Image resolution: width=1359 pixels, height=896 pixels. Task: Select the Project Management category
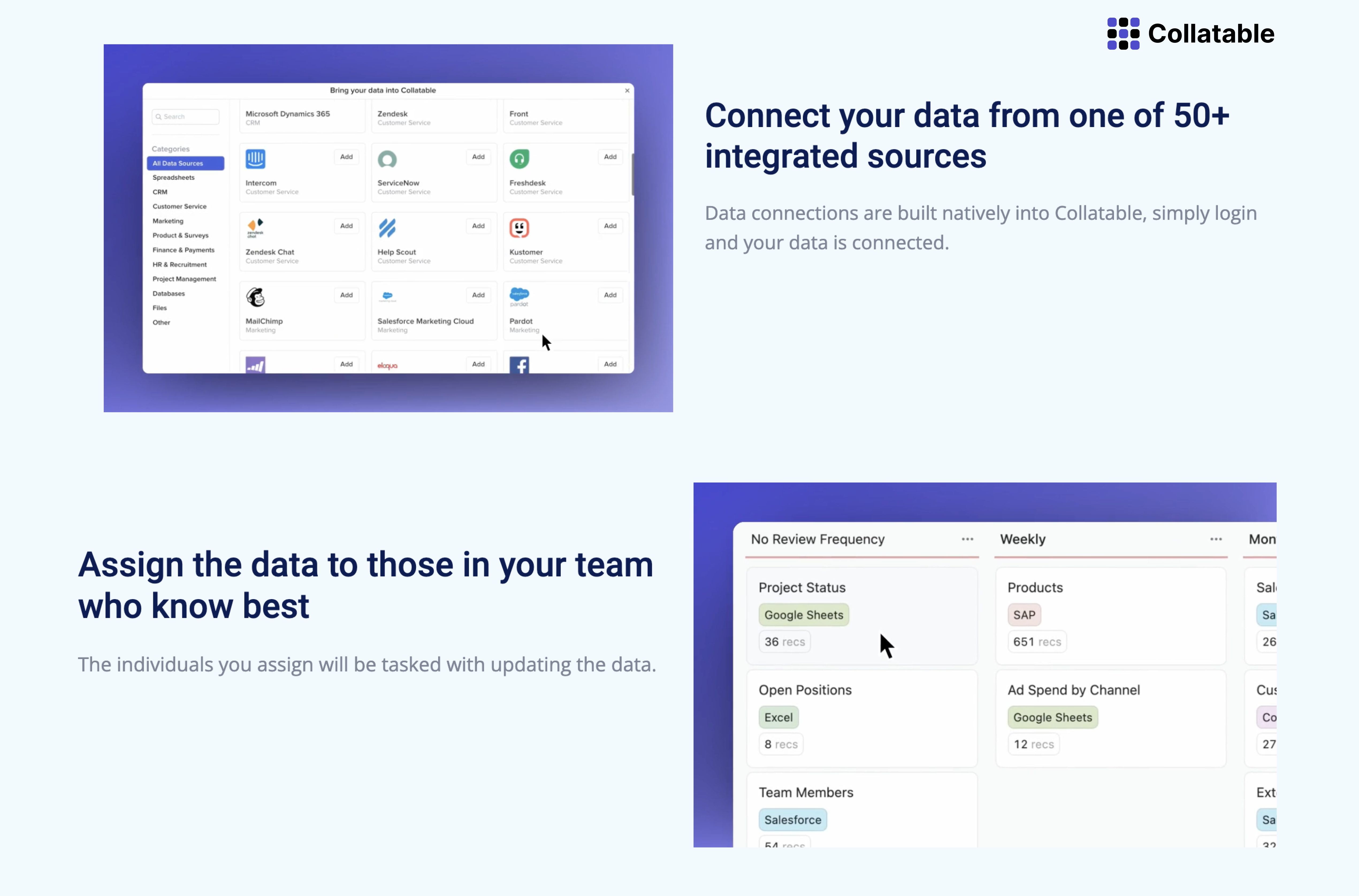coord(184,279)
